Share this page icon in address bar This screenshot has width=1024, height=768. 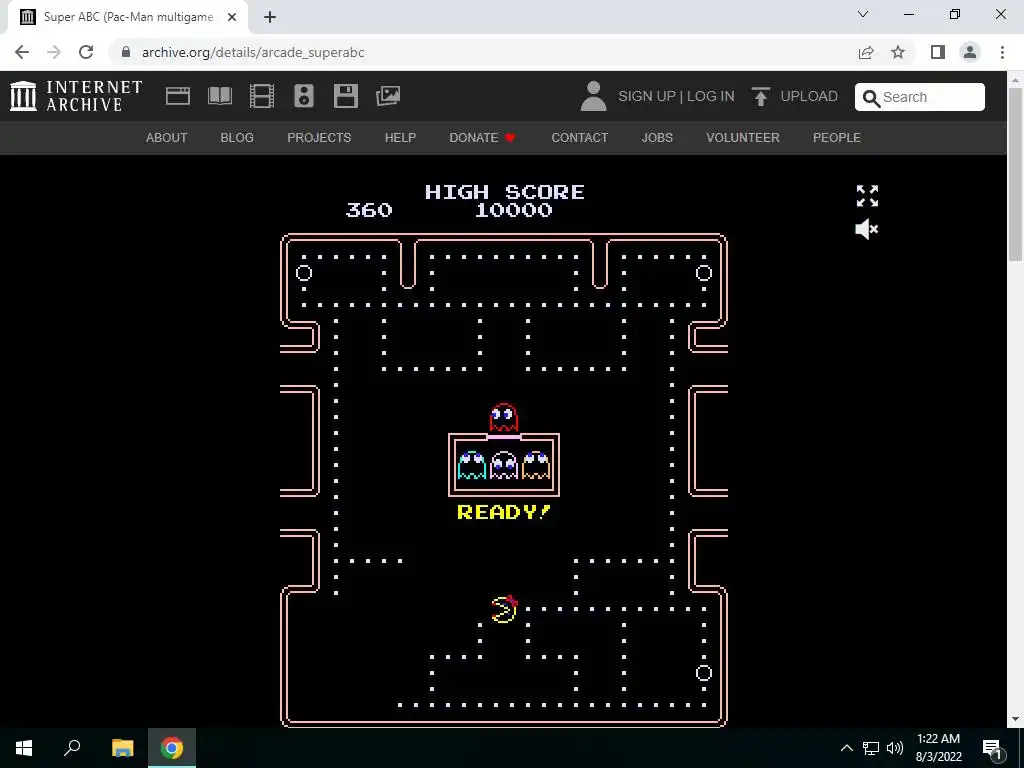tap(866, 52)
